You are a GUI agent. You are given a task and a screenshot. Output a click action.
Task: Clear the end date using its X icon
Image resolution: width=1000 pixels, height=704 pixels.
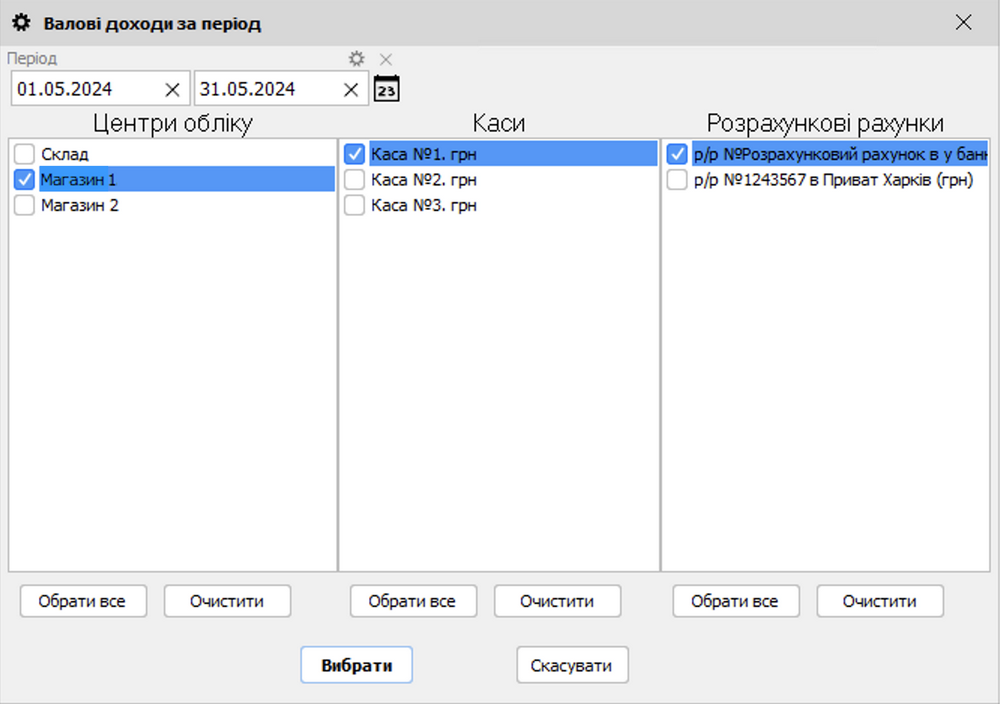tap(350, 88)
